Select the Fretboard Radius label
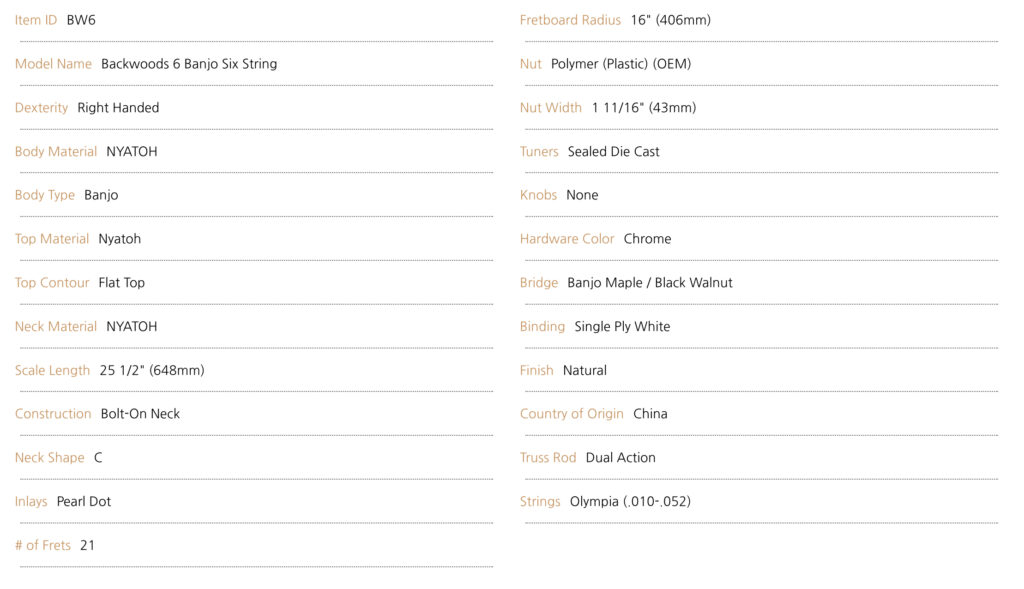 [570, 20]
